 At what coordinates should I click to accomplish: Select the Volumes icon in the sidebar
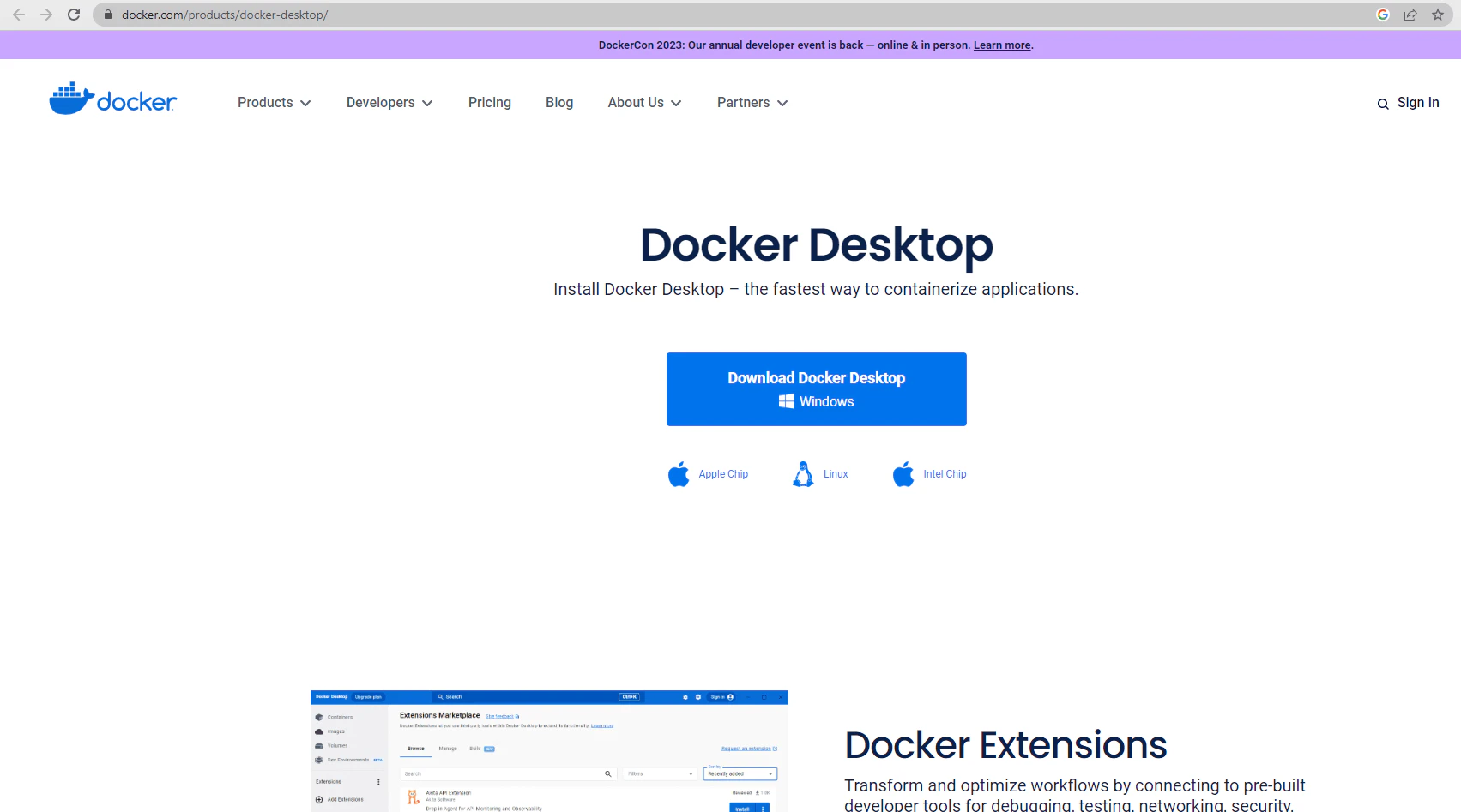(319, 745)
